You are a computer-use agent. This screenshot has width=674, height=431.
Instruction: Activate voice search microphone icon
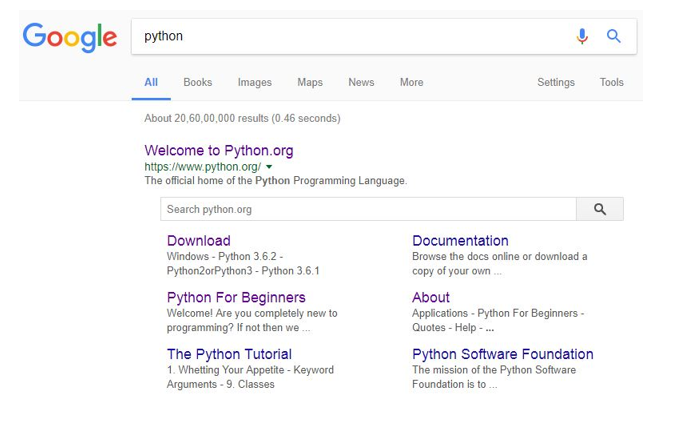click(x=582, y=36)
